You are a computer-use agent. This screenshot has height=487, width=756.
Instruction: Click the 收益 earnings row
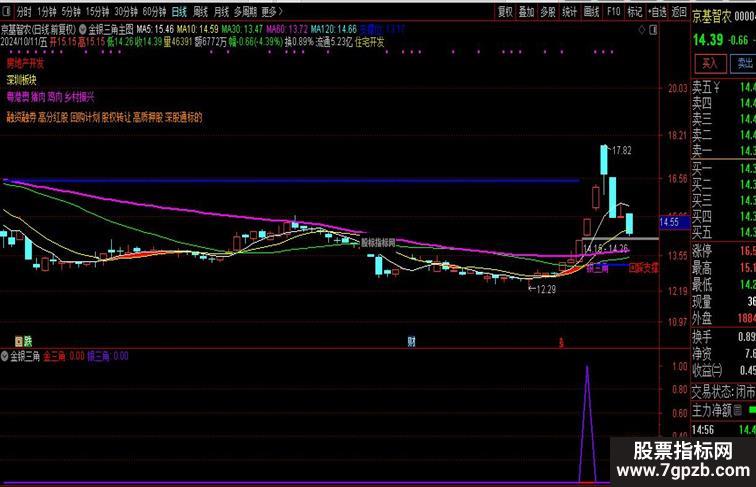point(724,370)
